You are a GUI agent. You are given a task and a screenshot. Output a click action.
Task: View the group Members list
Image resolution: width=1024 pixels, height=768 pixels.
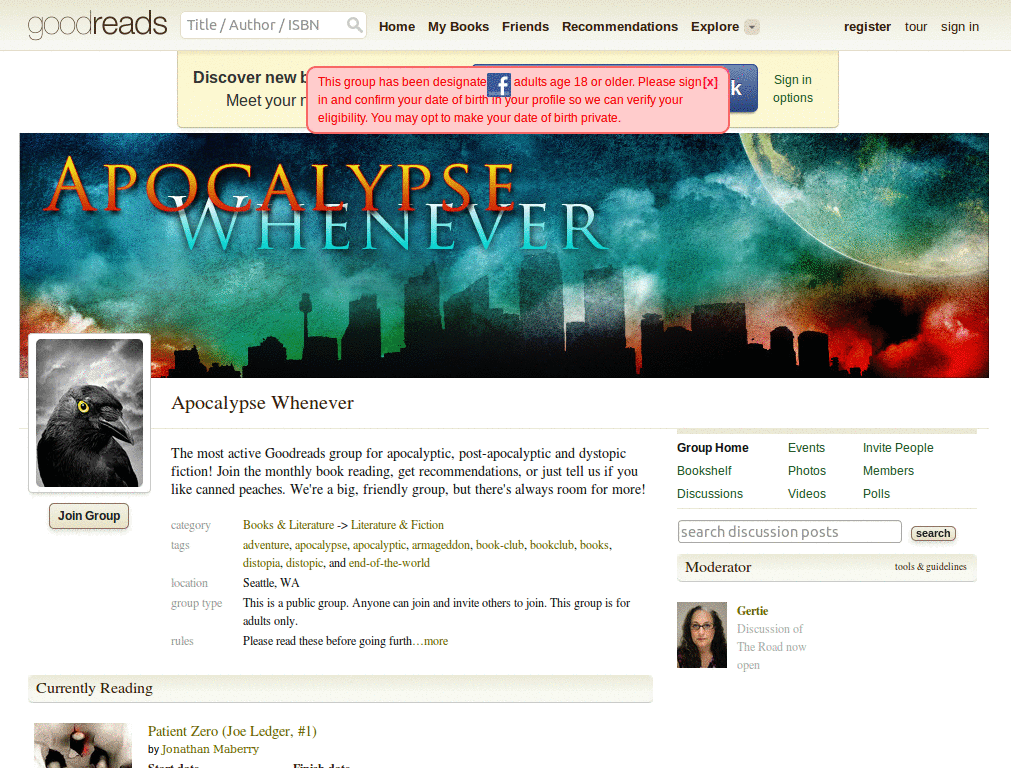click(888, 470)
